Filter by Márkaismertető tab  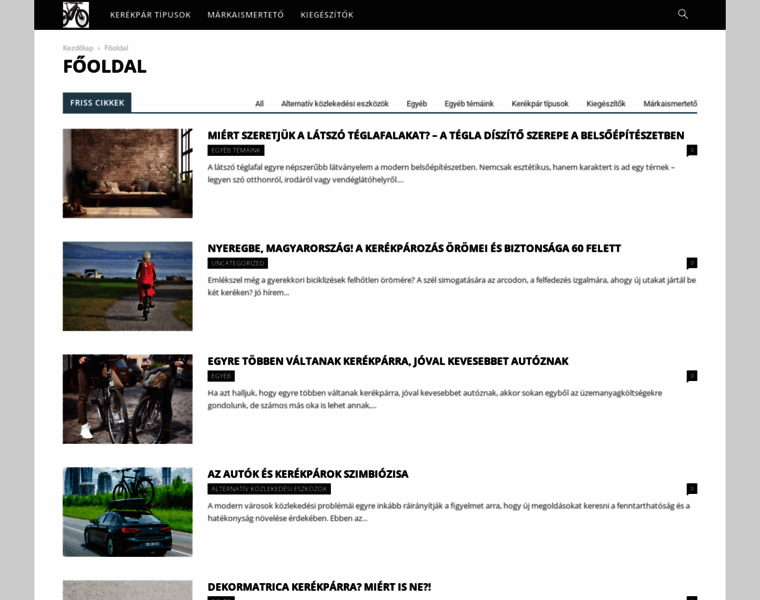[x=670, y=104]
